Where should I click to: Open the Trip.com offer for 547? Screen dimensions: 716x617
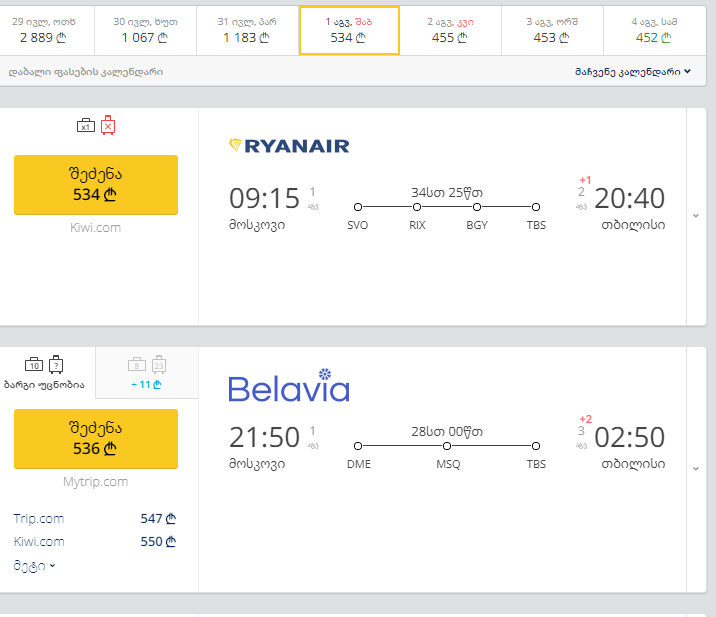tap(95, 519)
